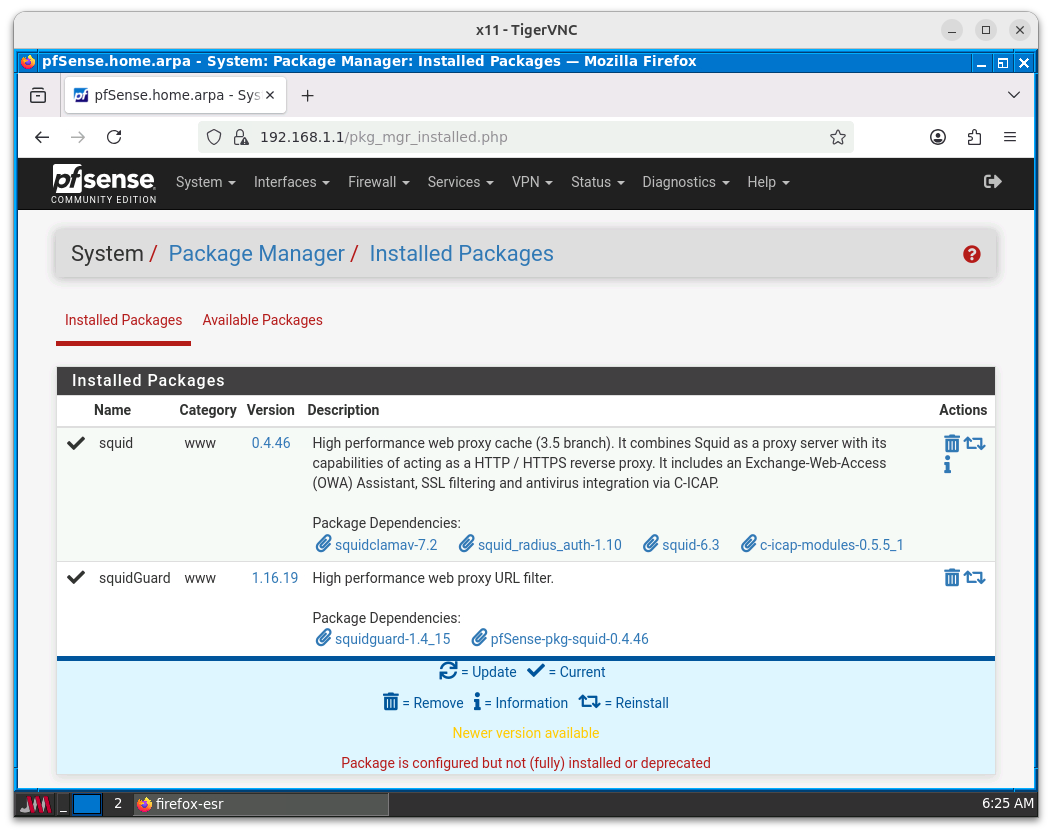Bookmark this page with star icon
The image size is (1052, 834).
(838, 137)
